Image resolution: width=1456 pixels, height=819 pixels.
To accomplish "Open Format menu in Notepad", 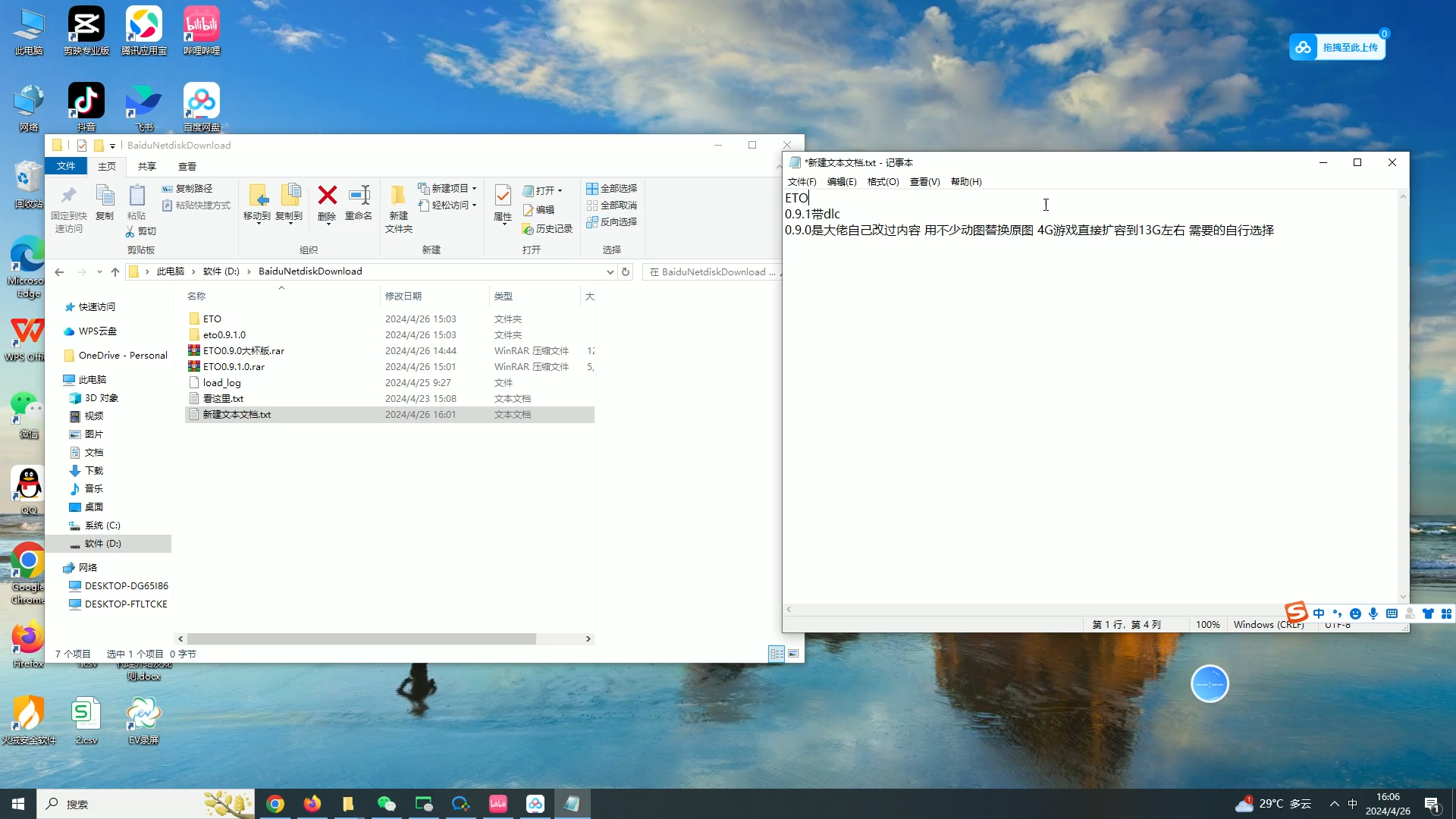I will click(x=883, y=182).
